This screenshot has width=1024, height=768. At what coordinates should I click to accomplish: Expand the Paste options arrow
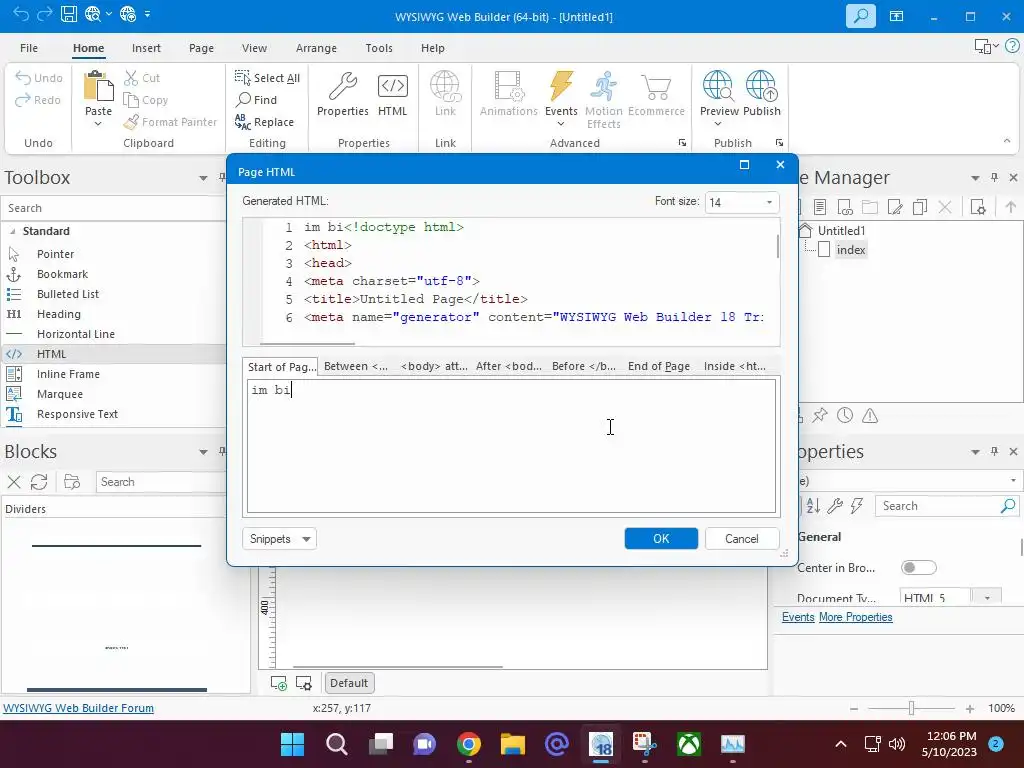pos(98,123)
